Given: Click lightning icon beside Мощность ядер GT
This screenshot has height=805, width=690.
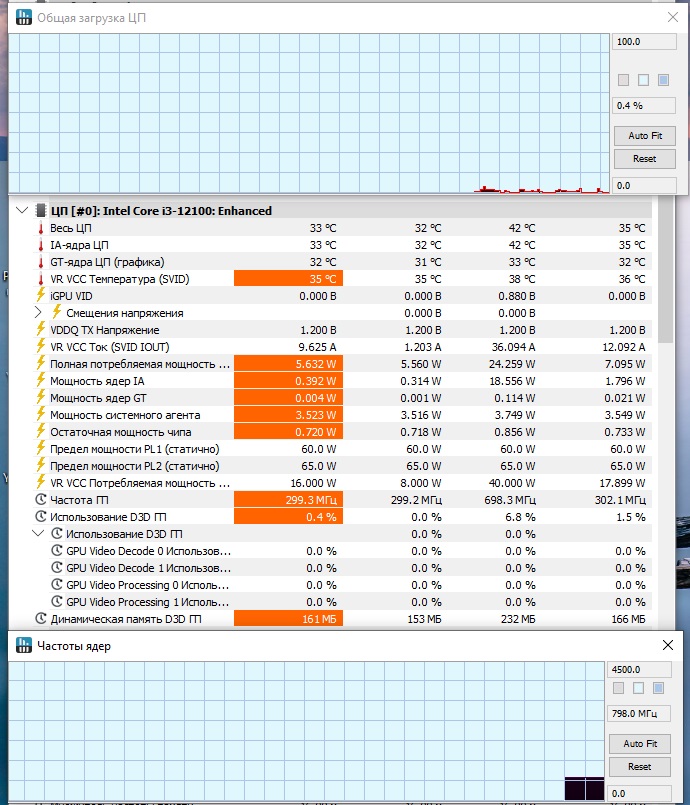Looking at the screenshot, I should pyautogui.click(x=41, y=397).
